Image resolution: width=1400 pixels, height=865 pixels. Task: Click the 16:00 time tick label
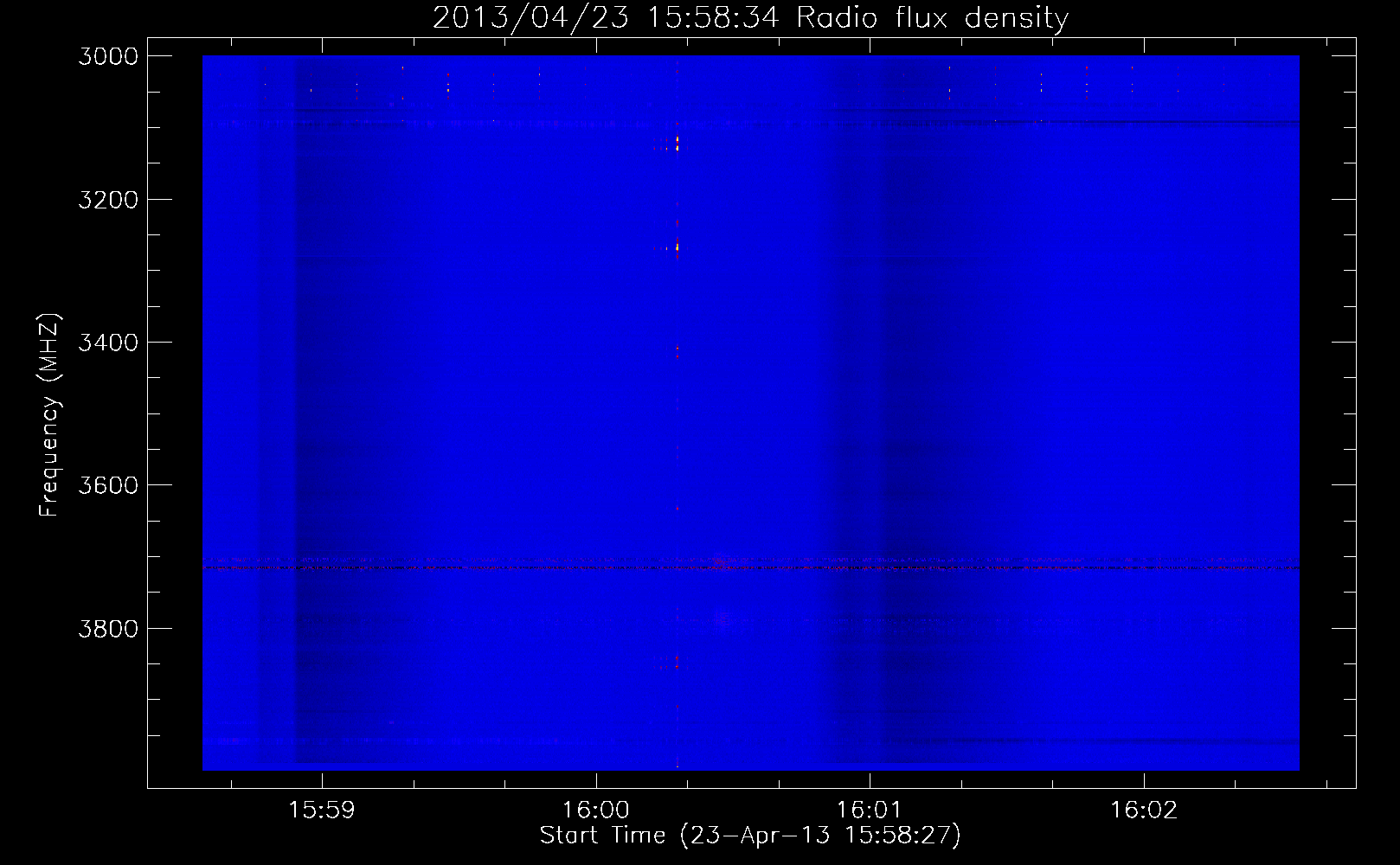[596, 811]
